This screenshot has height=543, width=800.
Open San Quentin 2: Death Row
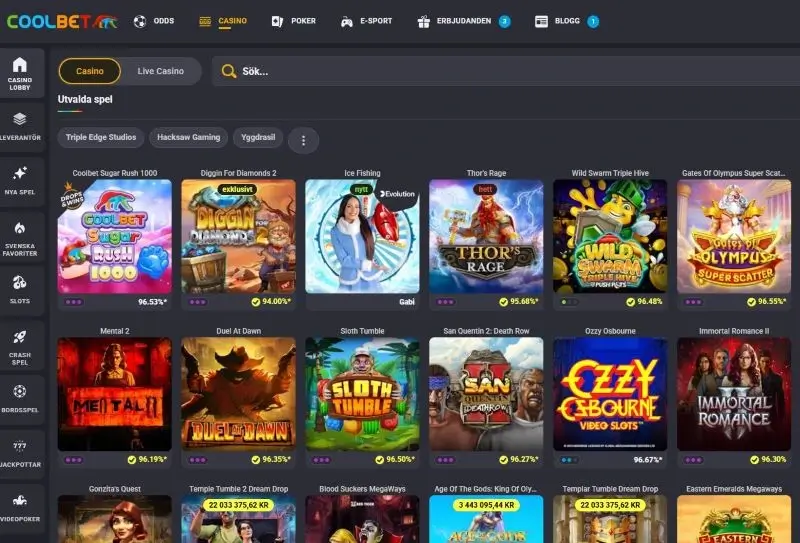point(486,394)
